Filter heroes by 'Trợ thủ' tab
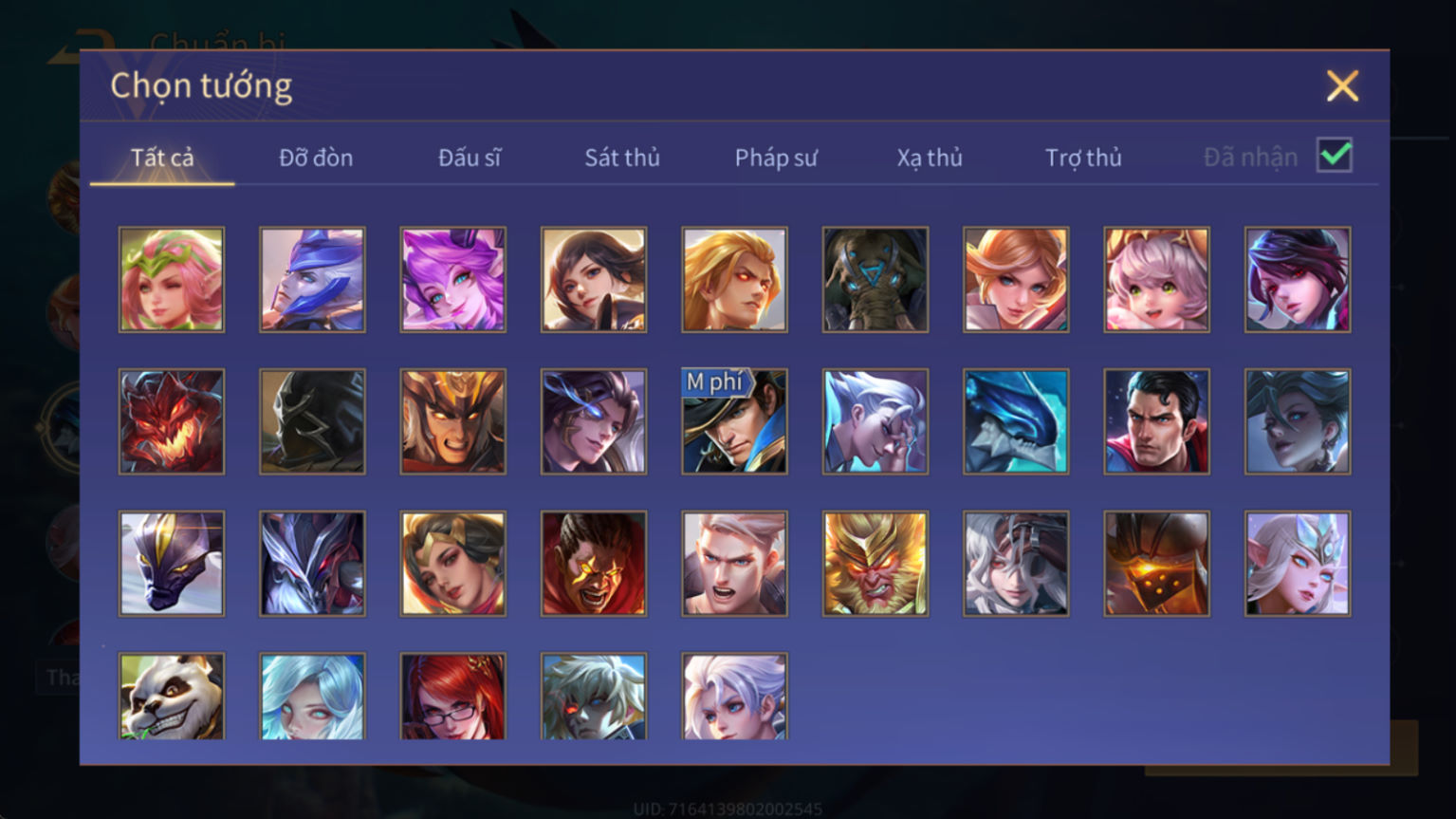Image resolution: width=1456 pixels, height=819 pixels. point(1083,158)
